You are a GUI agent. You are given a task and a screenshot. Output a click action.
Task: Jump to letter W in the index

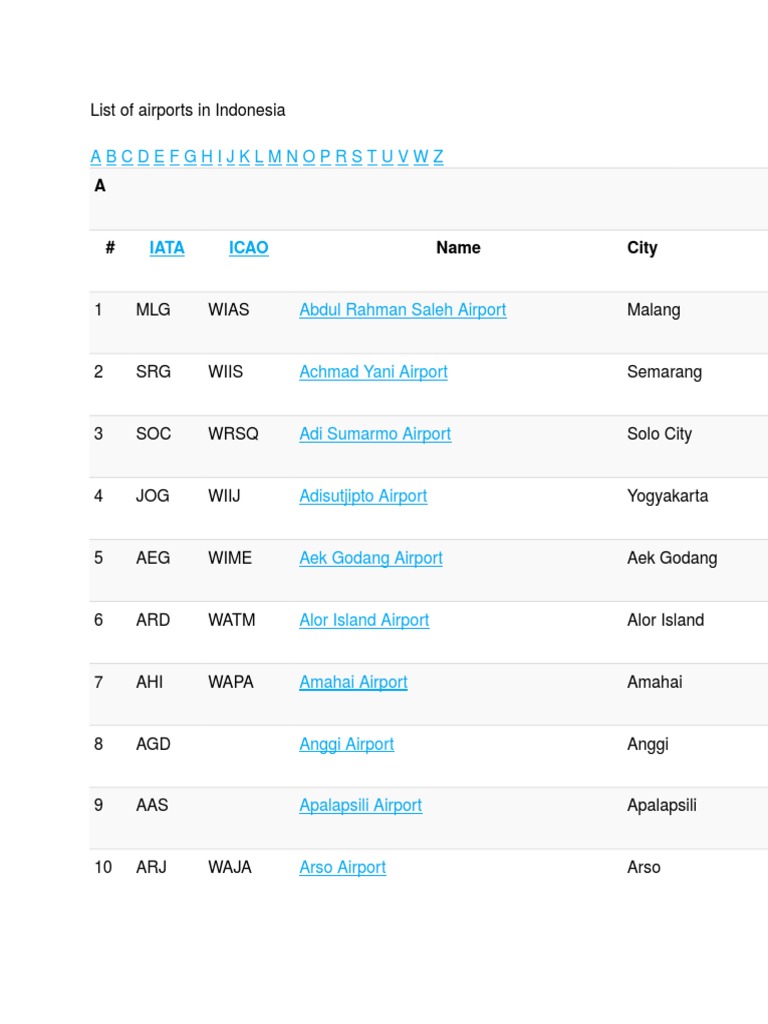421,157
